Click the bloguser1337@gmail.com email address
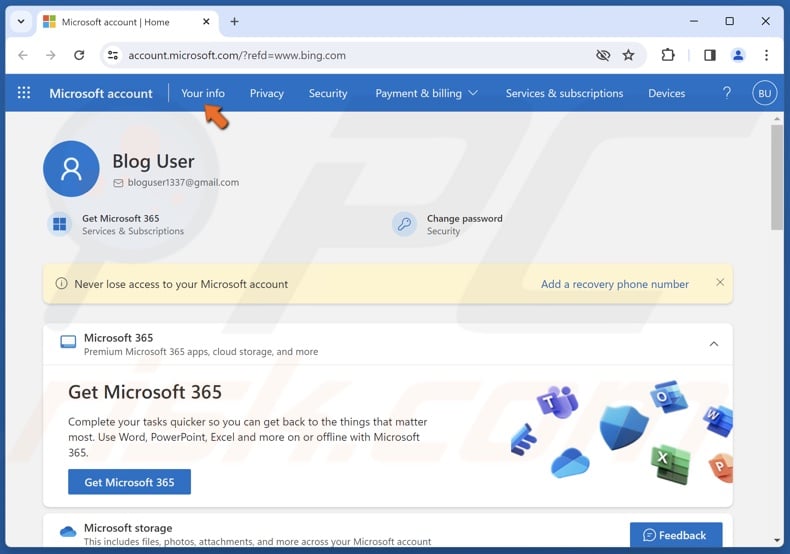 click(183, 182)
